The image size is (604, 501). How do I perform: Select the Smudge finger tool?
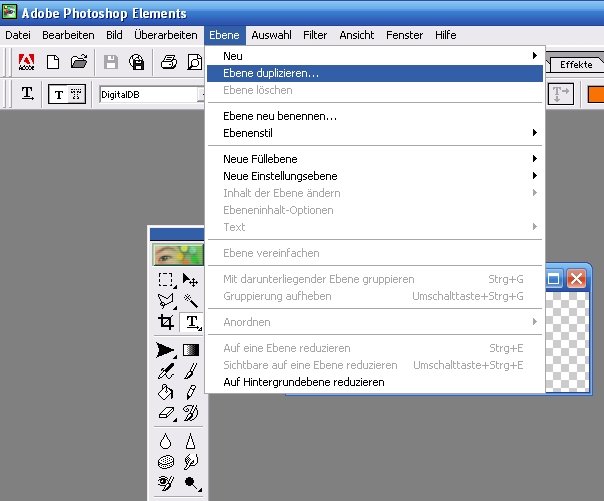(191, 461)
